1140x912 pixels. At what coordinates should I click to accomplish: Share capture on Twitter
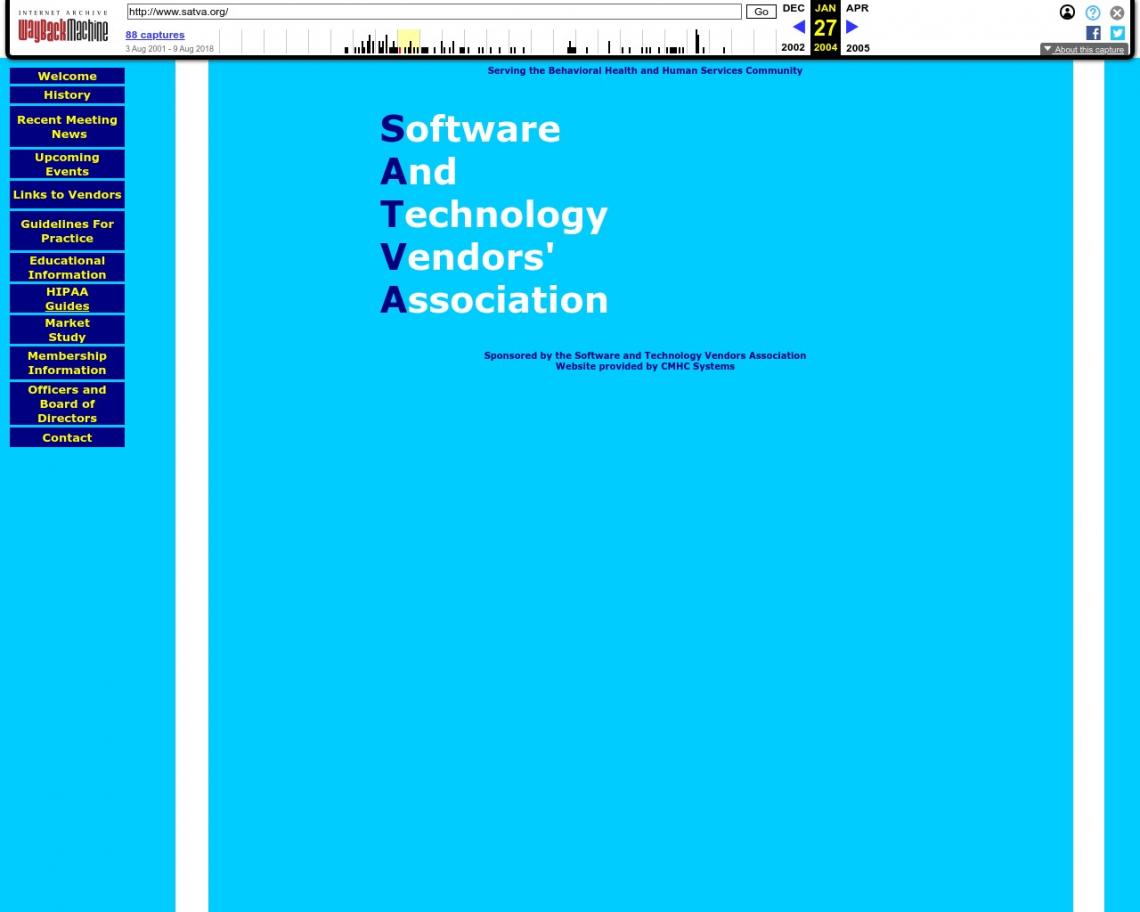coord(1117,33)
